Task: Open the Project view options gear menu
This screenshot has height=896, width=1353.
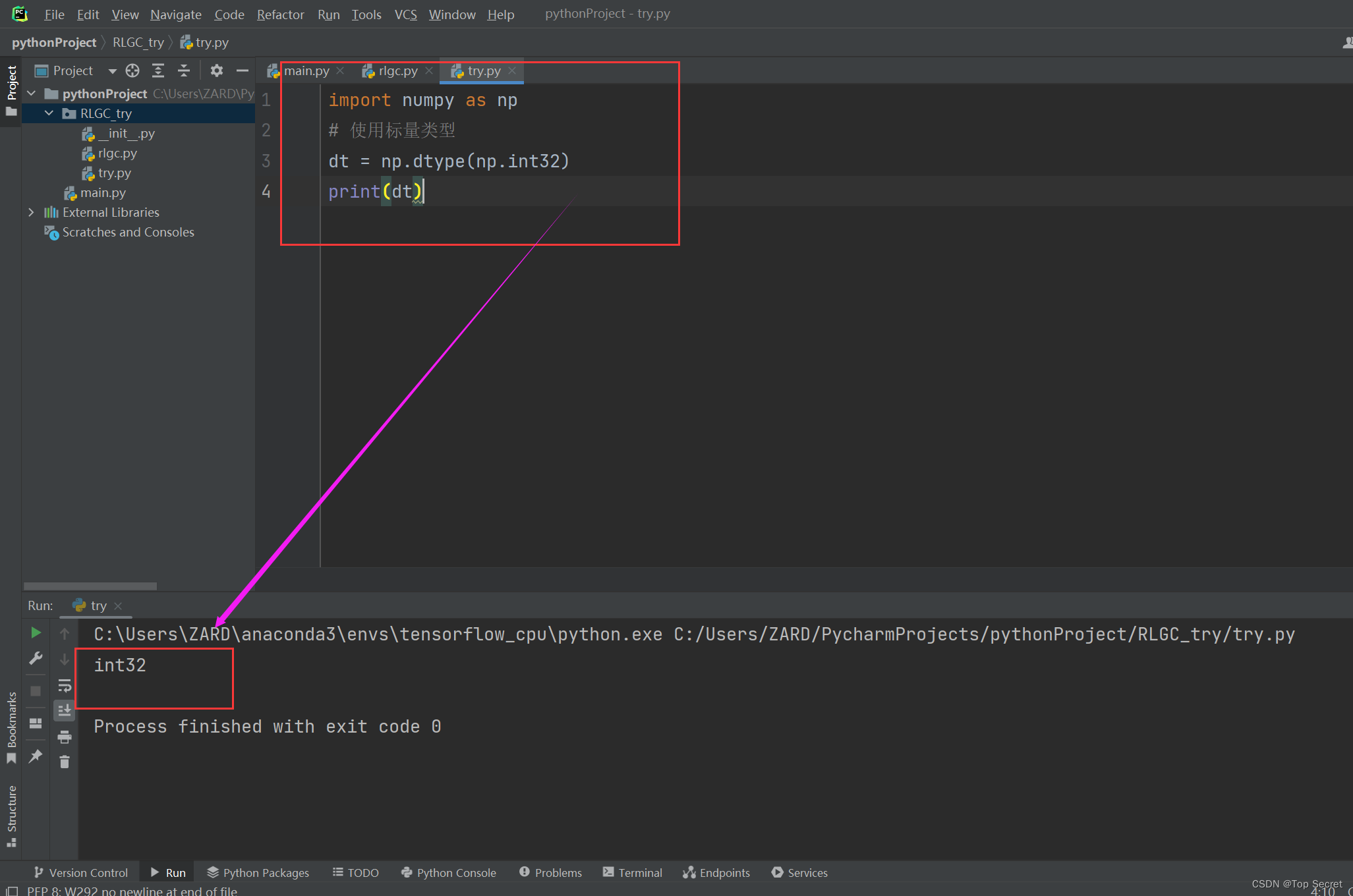Action: point(216,70)
